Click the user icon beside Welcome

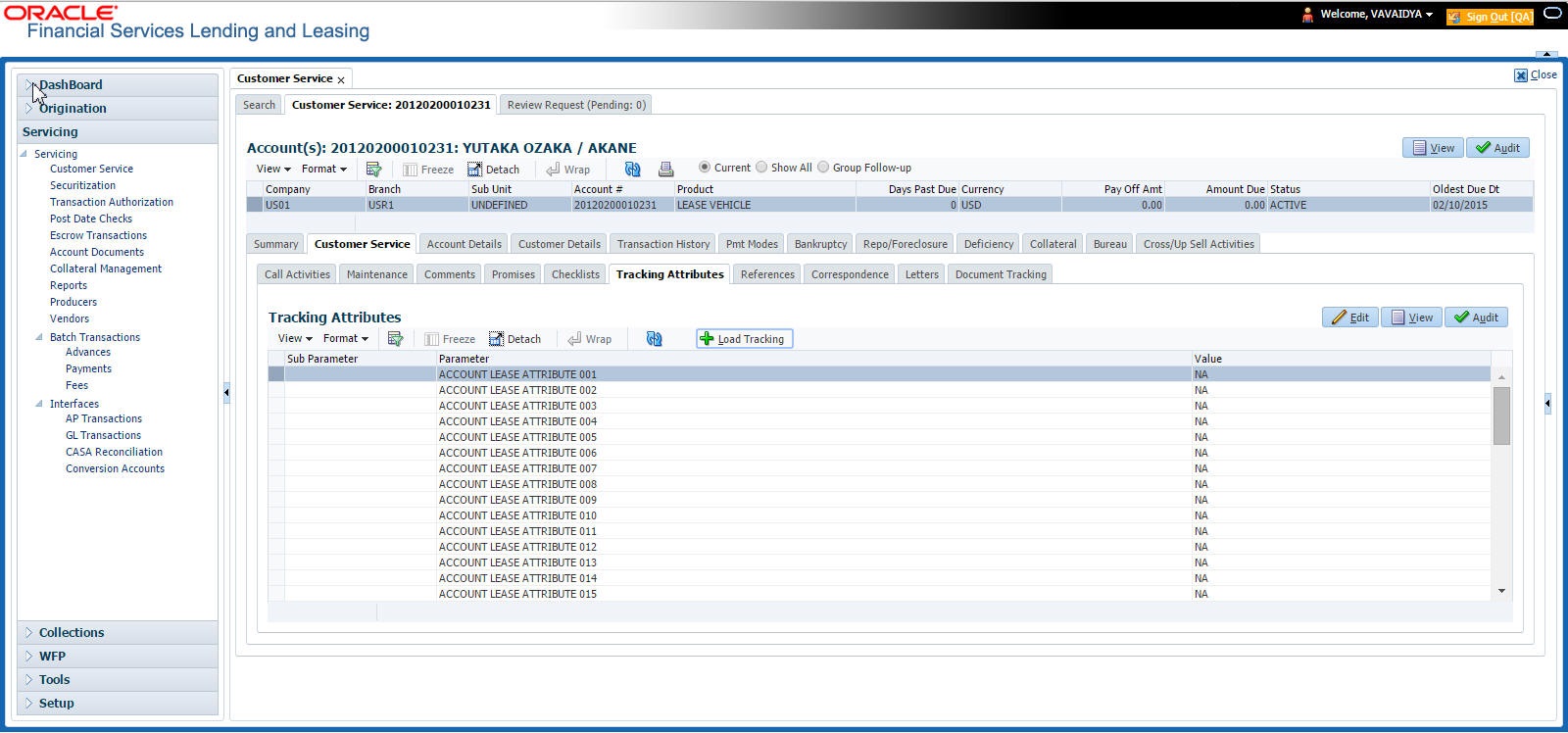1307,15
